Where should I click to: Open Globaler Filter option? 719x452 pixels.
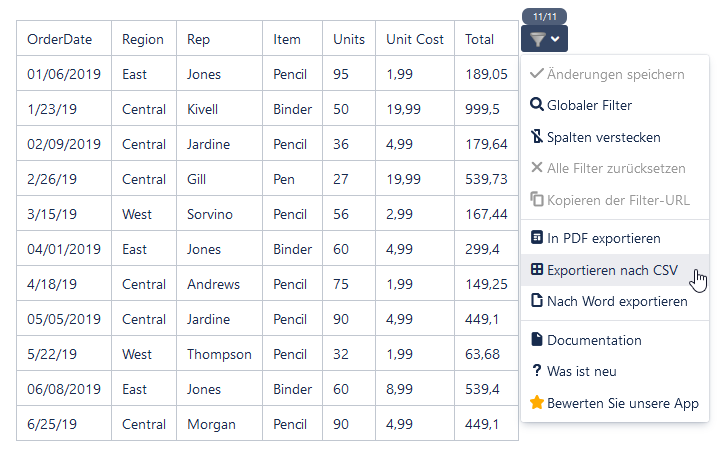coord(615,105)
